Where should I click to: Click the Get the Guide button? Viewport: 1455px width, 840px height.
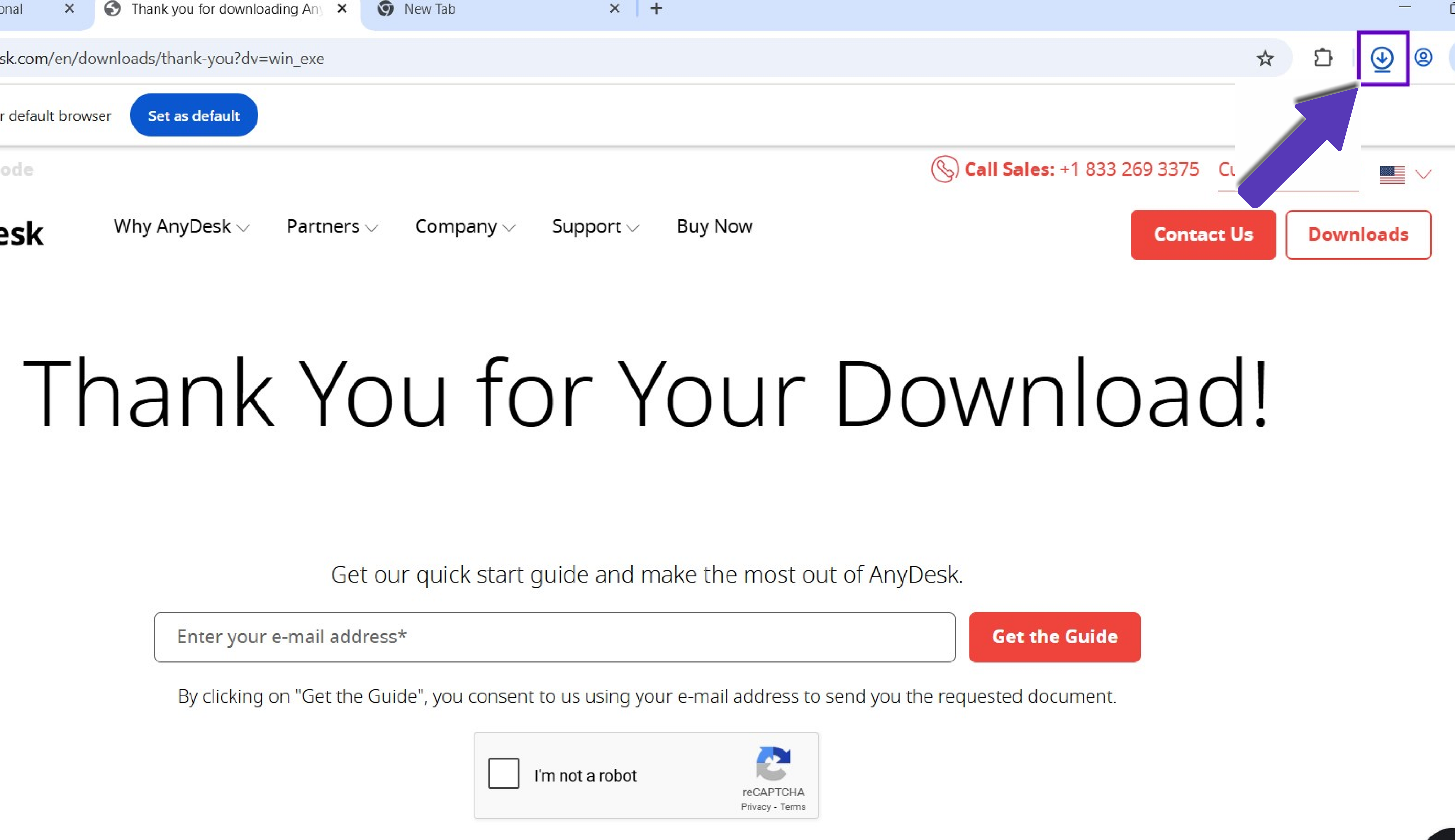coord(1055,637)
